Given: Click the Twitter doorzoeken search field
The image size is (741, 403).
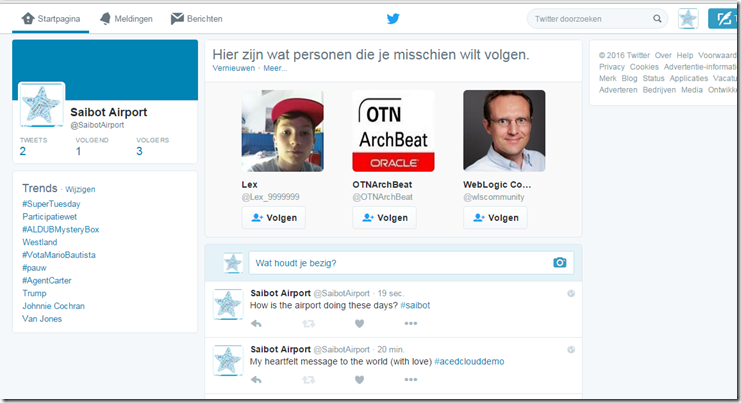Looking at the screenshot, I should (597, 19).
